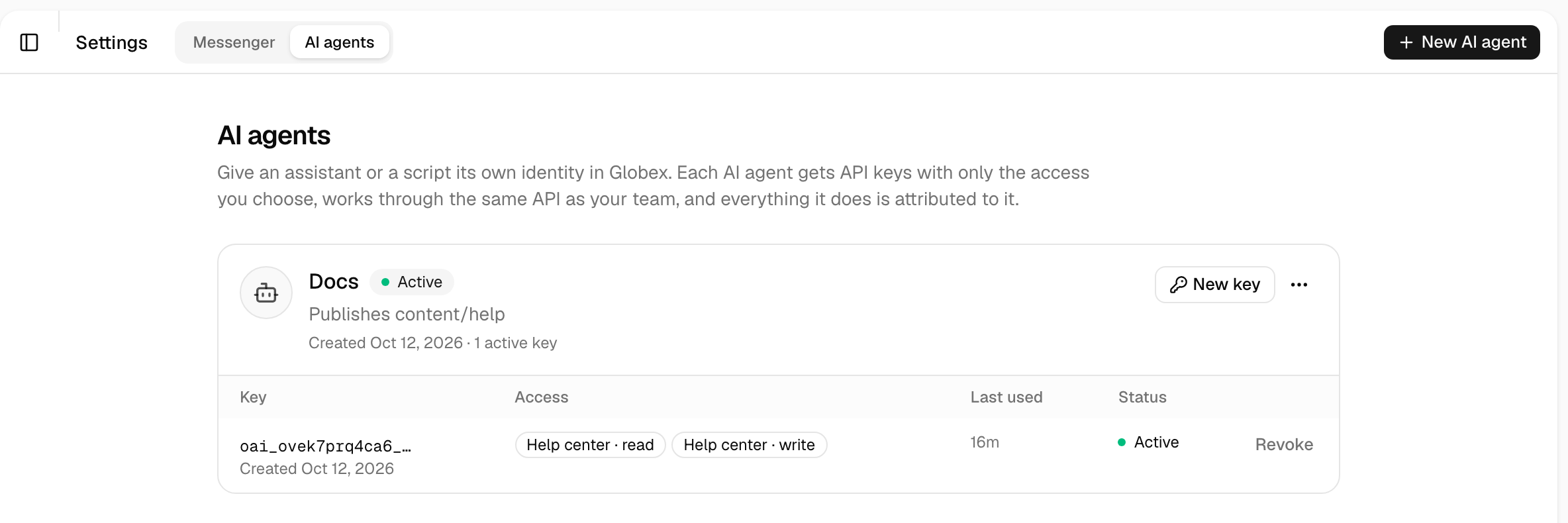Image resolution: width=1568 pixels, height=523 pixels.
Task: Revoke the oai_ovek7prq4ca6 key
Action: [x=1284, y=444]
